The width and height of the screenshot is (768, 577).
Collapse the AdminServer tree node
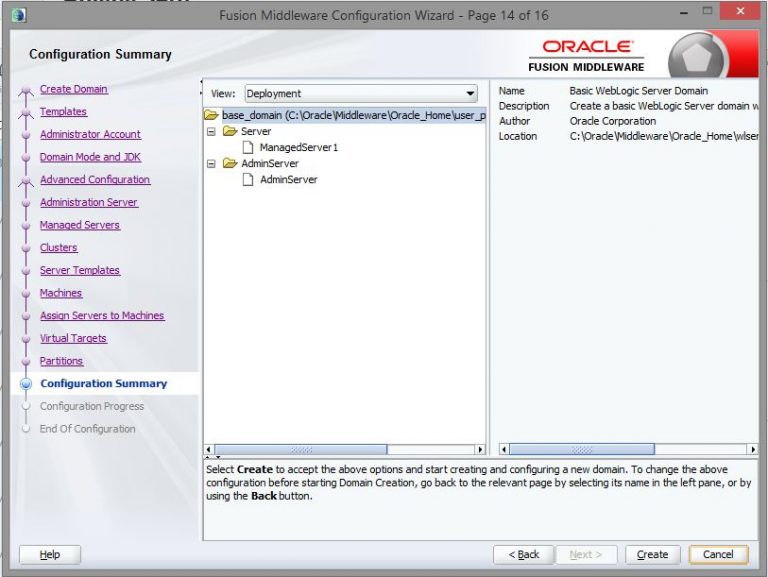pos(211,164)
